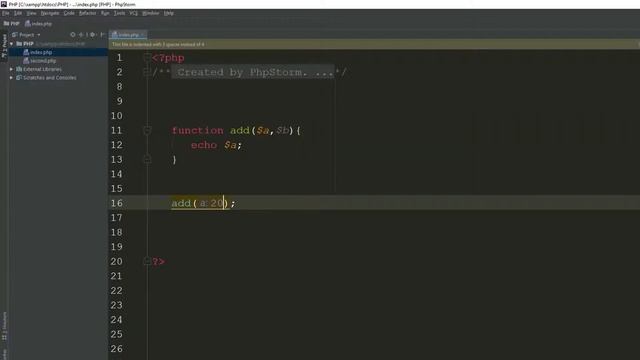640x360 pixels.
Task: Click the index.php file icon in tree
Action: [26, 52]
